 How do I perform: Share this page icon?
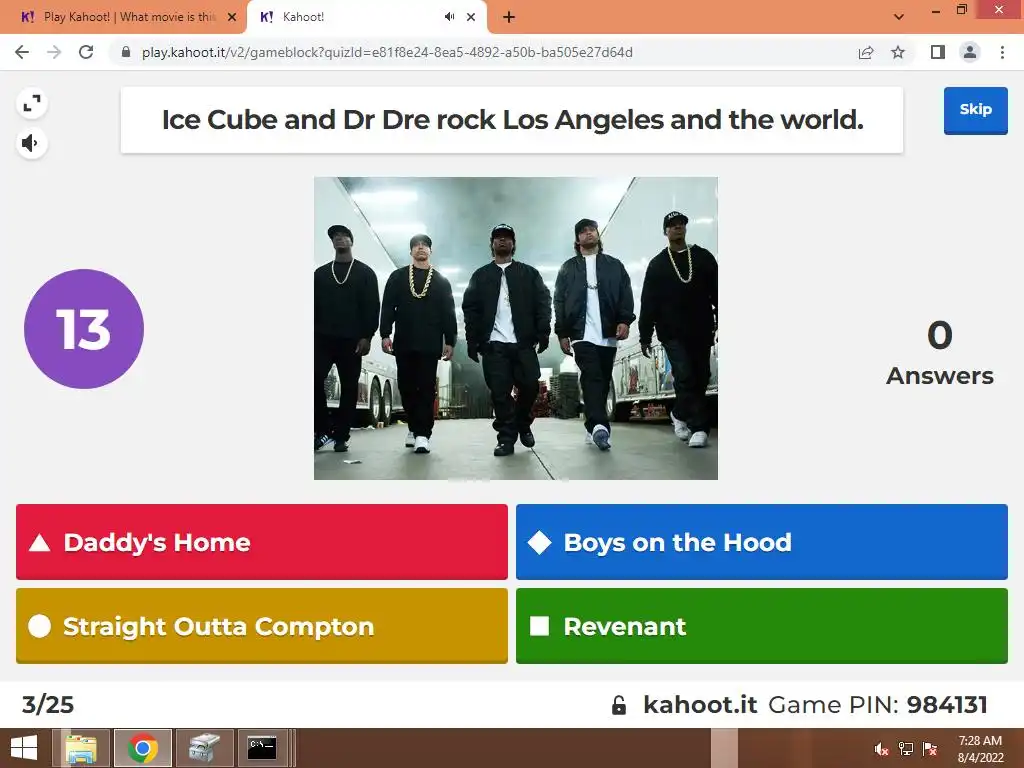pos(866,52)
